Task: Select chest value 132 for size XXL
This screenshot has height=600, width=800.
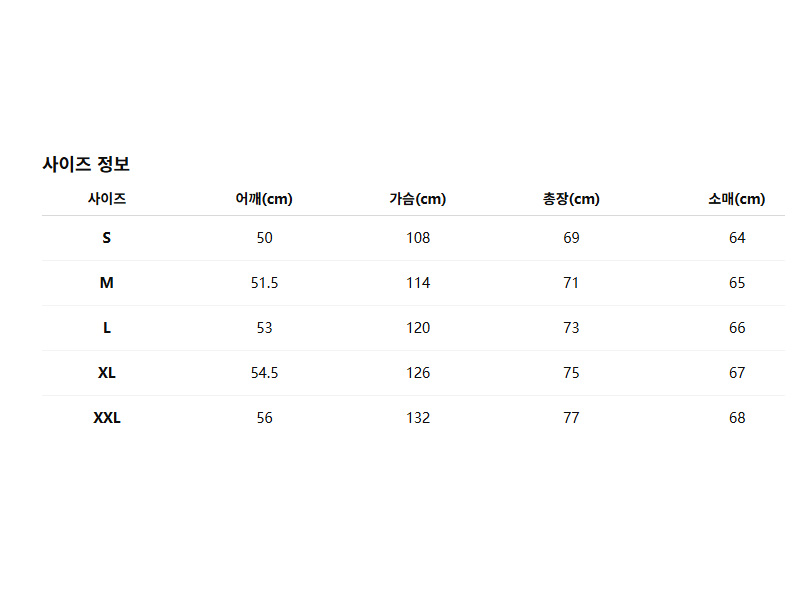Action: [418, 418]
